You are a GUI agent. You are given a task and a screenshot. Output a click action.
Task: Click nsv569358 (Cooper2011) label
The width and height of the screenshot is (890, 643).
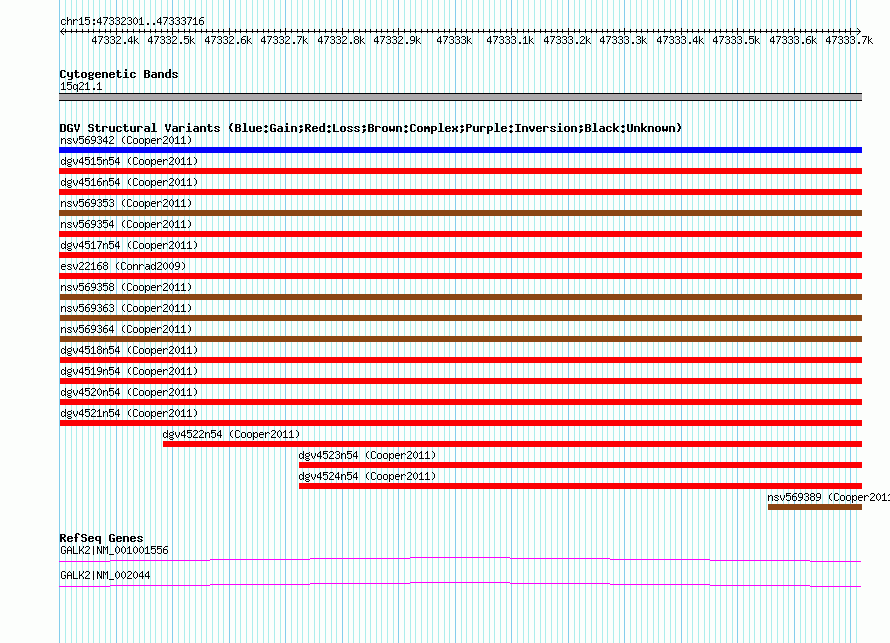coord(126,287)
